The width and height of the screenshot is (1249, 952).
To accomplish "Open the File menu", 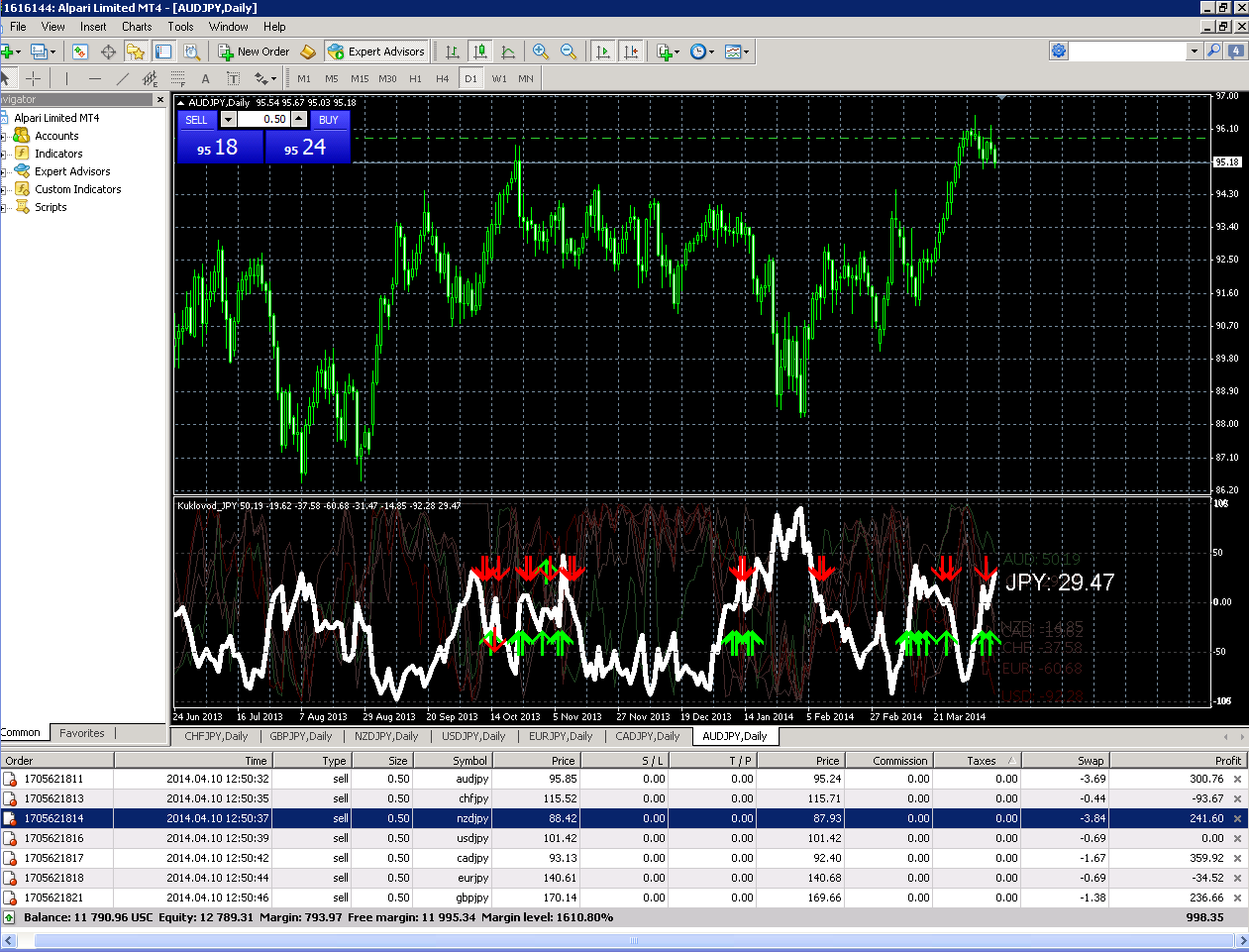I will pyautogui.click(x=18, y=27).
